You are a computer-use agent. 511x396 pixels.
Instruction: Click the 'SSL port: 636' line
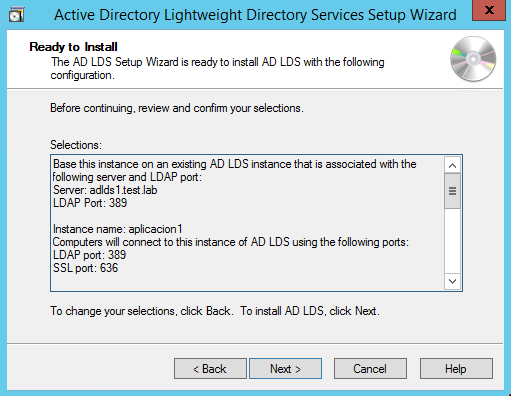[x=85, y=268]
